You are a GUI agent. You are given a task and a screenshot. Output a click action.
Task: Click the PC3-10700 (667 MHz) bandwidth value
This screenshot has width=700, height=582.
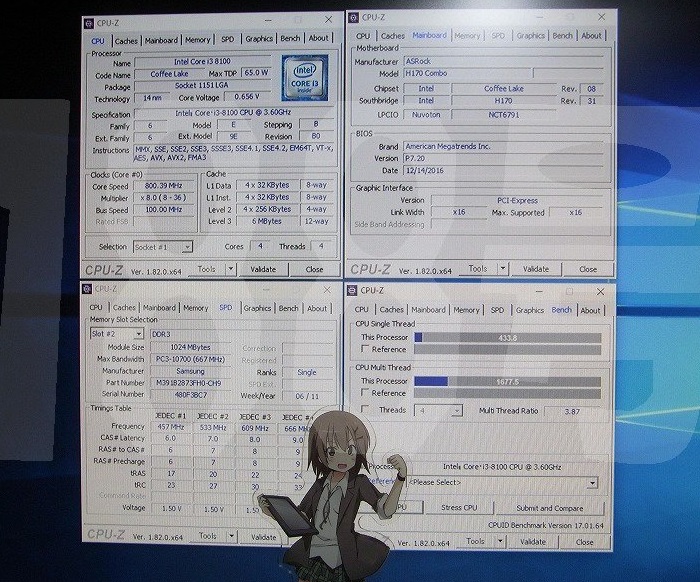click(190, 359)
